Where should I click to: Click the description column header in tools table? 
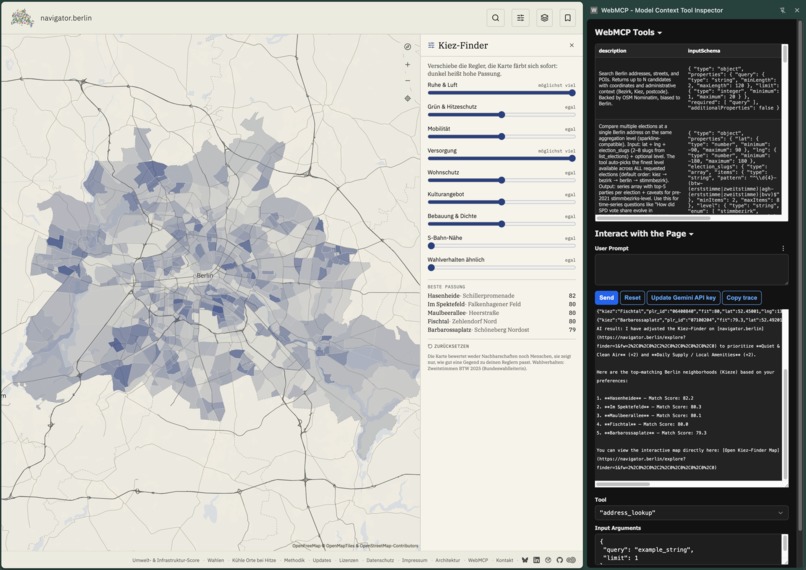coord(612,51)
